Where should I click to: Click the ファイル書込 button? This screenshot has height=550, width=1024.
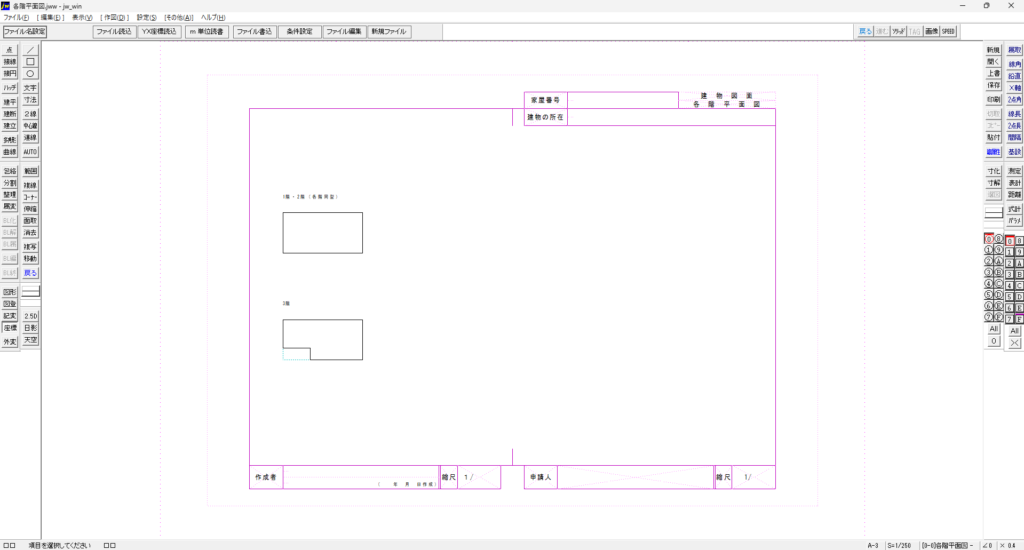point(255,31)
